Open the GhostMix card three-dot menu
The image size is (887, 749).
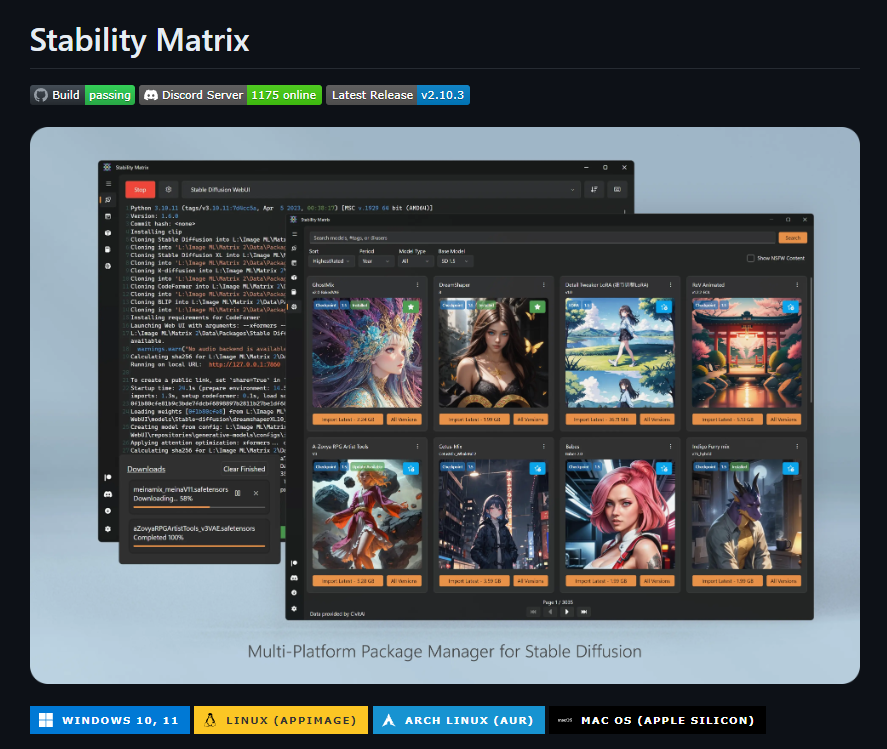pyautogui.click(x=417, y=285)
